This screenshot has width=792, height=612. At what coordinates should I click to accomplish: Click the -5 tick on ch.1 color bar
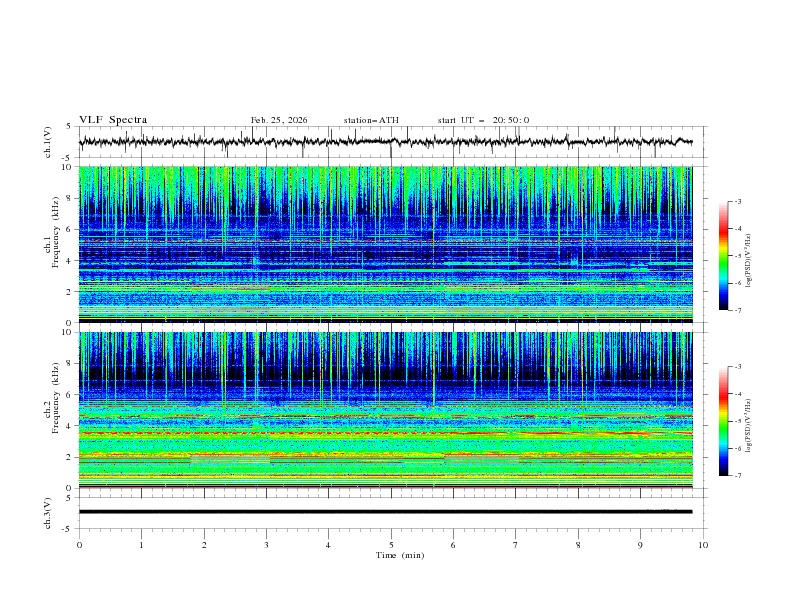coord(737,256)
